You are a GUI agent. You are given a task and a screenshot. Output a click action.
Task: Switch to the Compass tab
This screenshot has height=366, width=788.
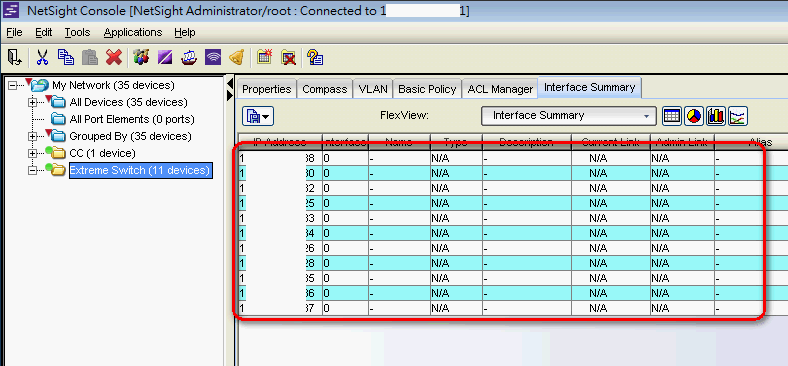tap(325, 89)
